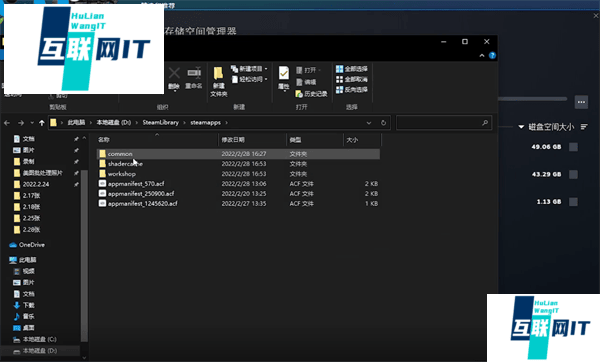Tick Steam checkbox for 1.13 GB game

click(x=573, y=202)
